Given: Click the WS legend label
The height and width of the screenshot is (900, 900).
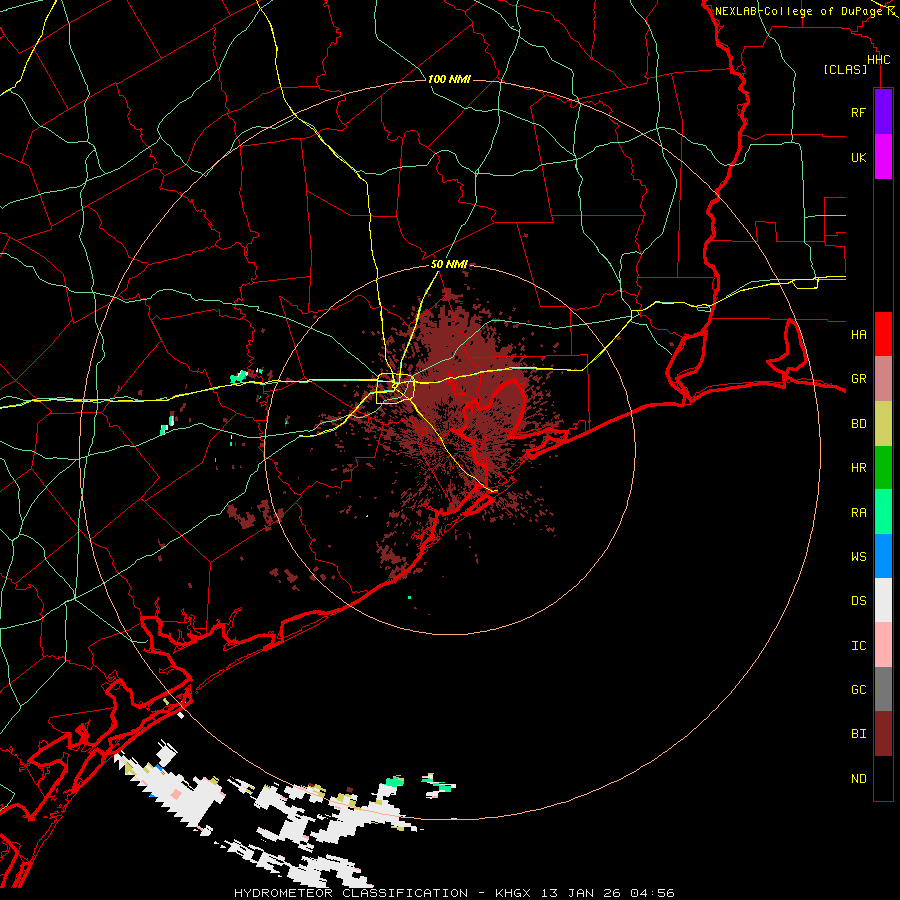Looking at the screenshot, I should click(x=858, y=557).
